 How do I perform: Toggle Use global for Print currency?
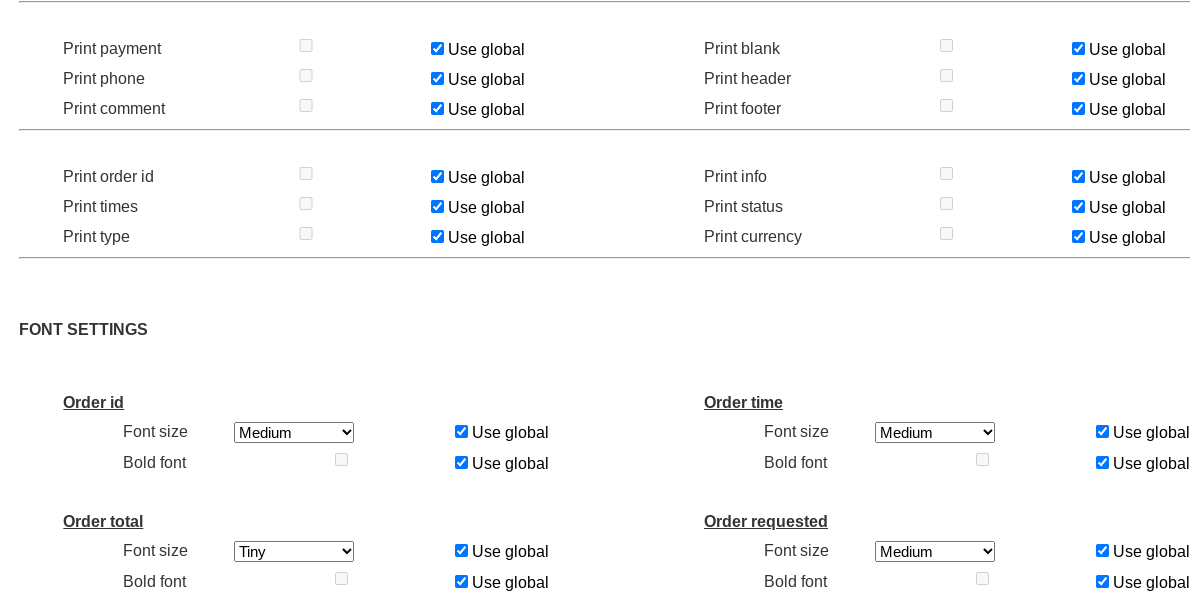(x=1078, y=237)
